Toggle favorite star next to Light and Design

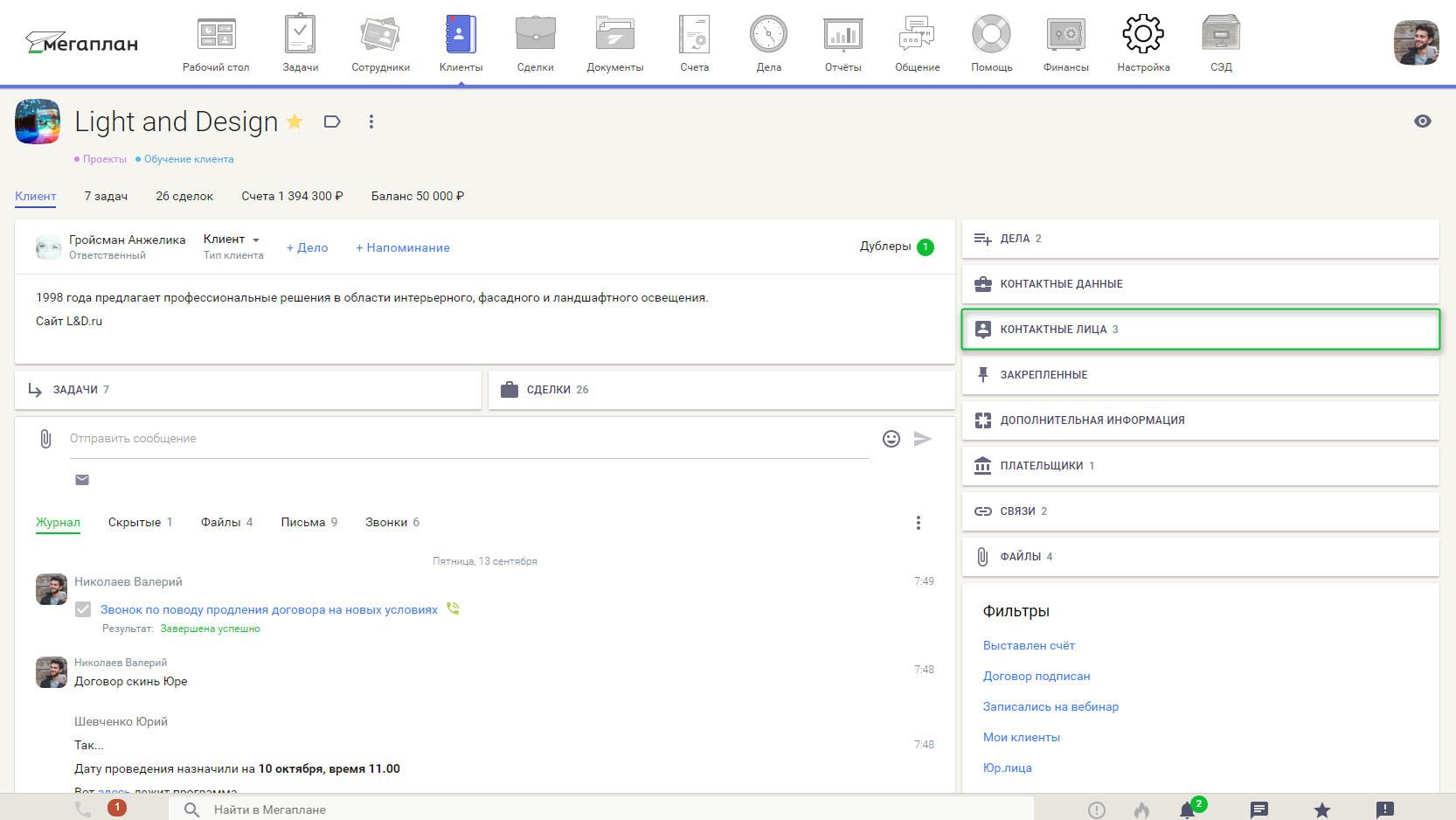pos(295,122)
